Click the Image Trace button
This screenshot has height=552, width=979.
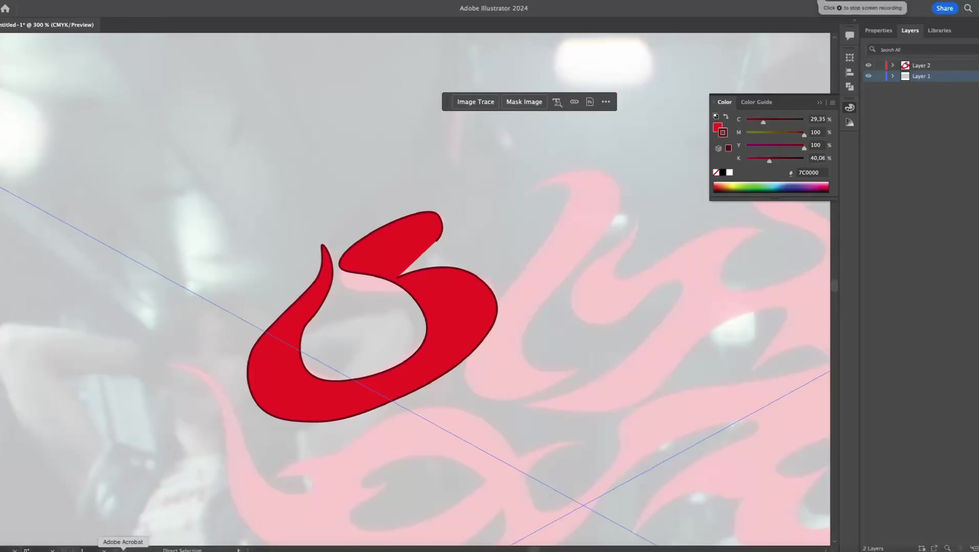(475, 102)
